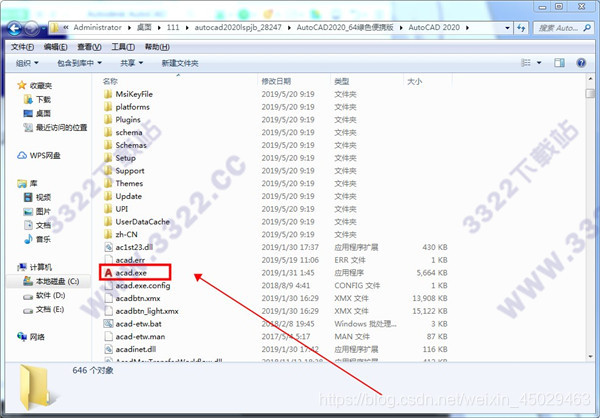Click the search magnifier icon
The image size is (600, 418).
tap(587, 28)
